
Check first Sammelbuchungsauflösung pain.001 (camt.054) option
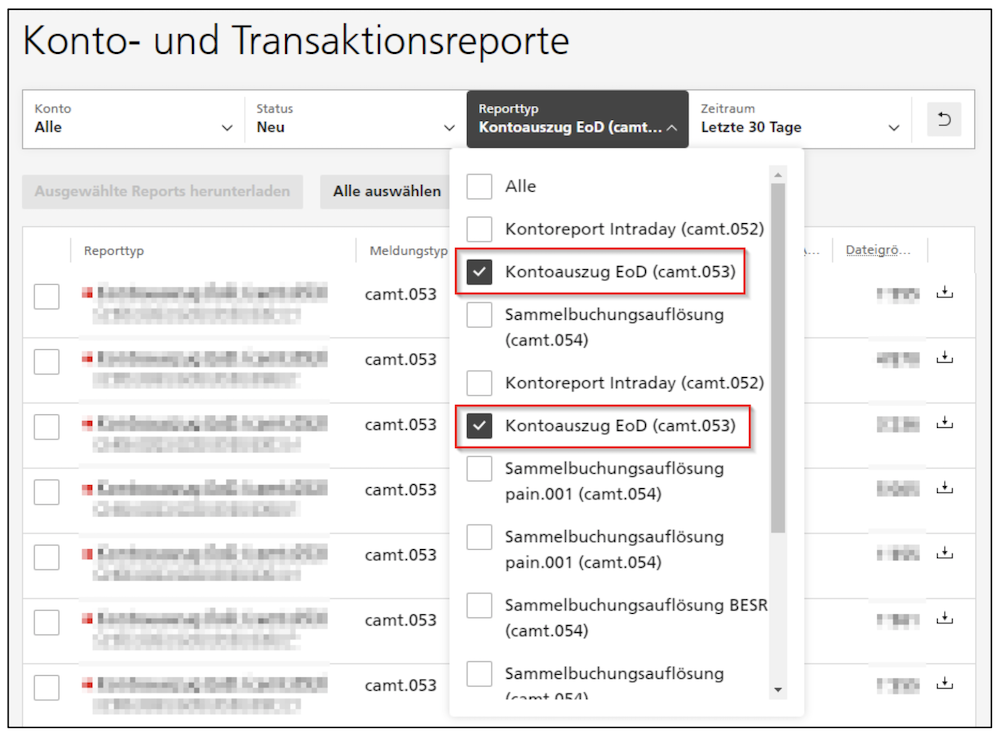point(479,468)
